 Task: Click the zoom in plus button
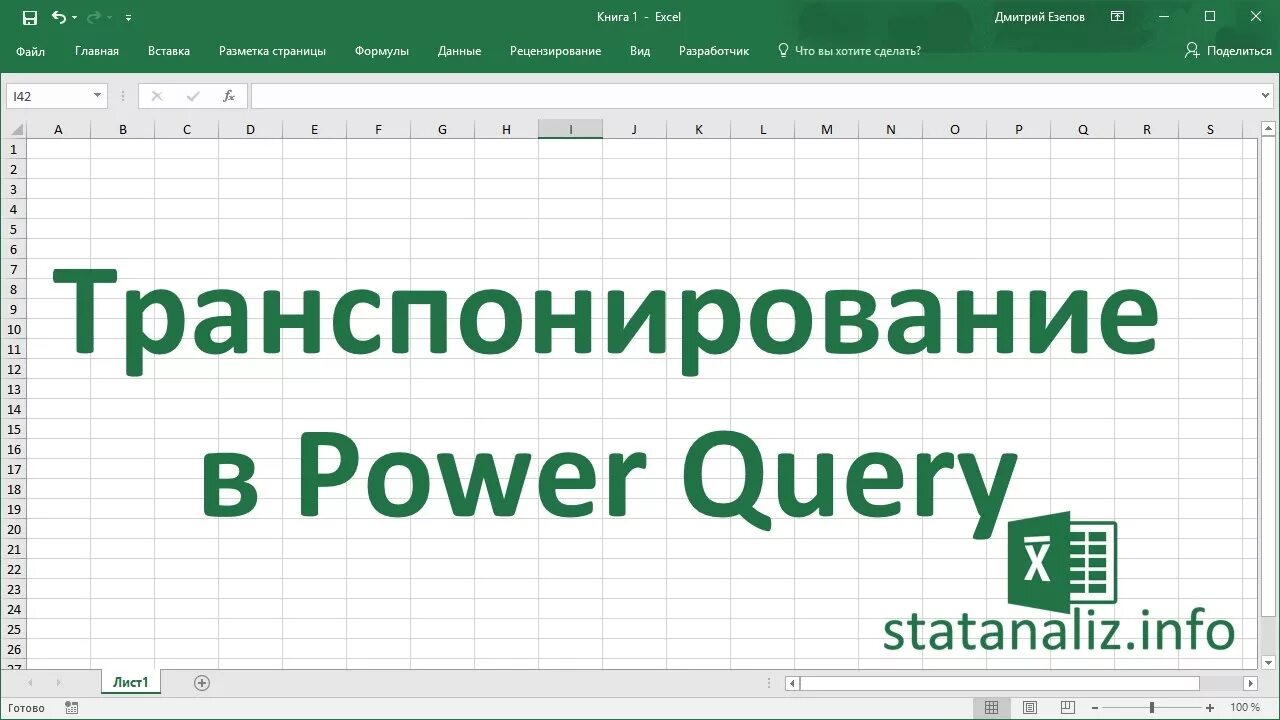1208,708
